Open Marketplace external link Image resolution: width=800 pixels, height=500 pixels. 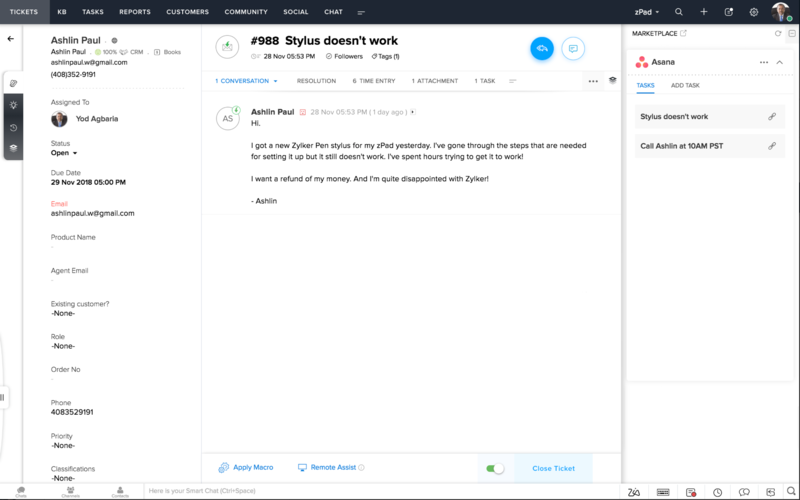pos(683,33)
